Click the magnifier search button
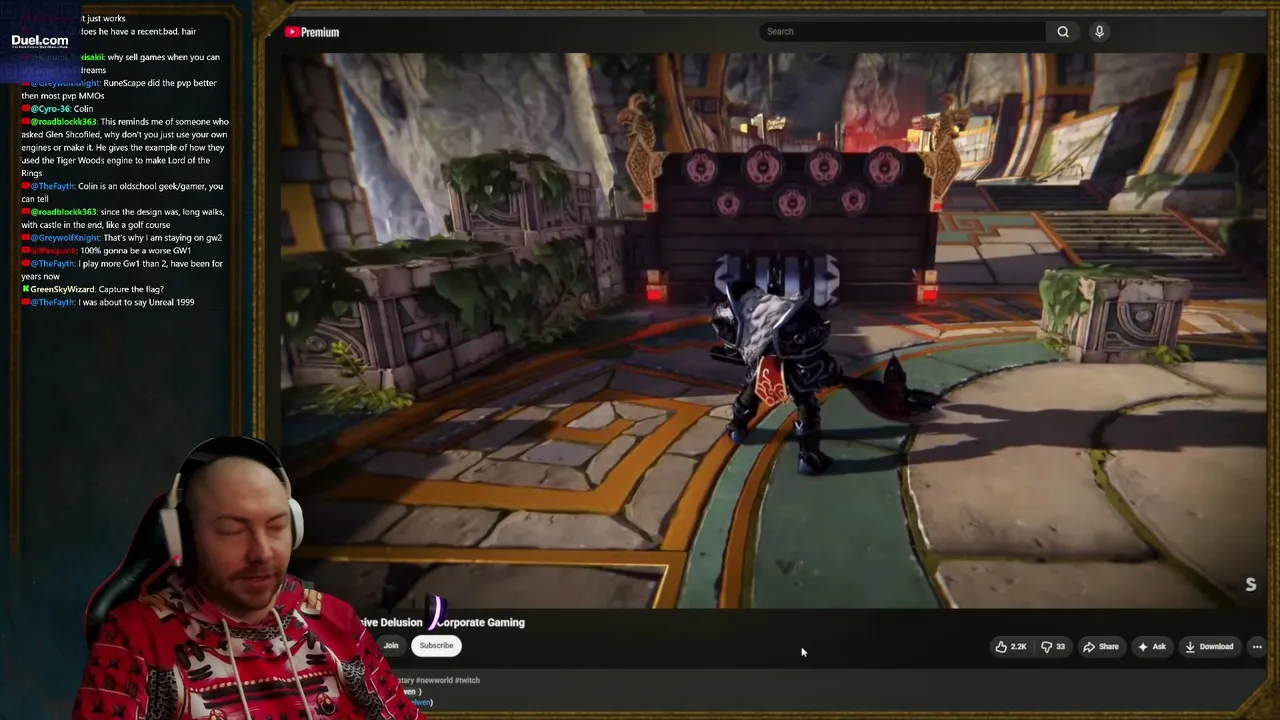Image resolution: width=1280 pixels, height=720 pixels. [1063, 31]
